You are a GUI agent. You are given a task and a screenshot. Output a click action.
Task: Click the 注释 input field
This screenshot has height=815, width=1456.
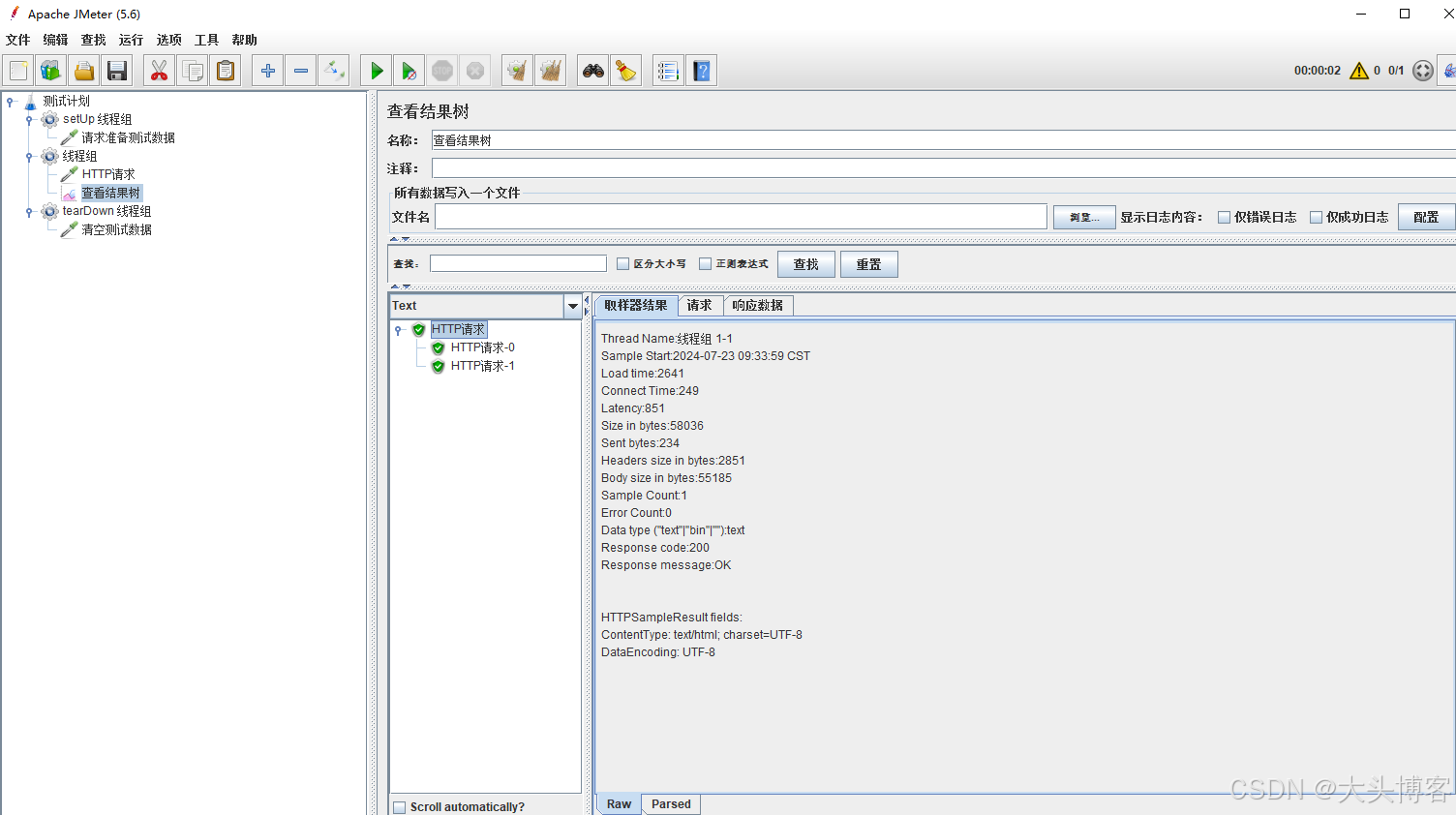click(944, 168)
